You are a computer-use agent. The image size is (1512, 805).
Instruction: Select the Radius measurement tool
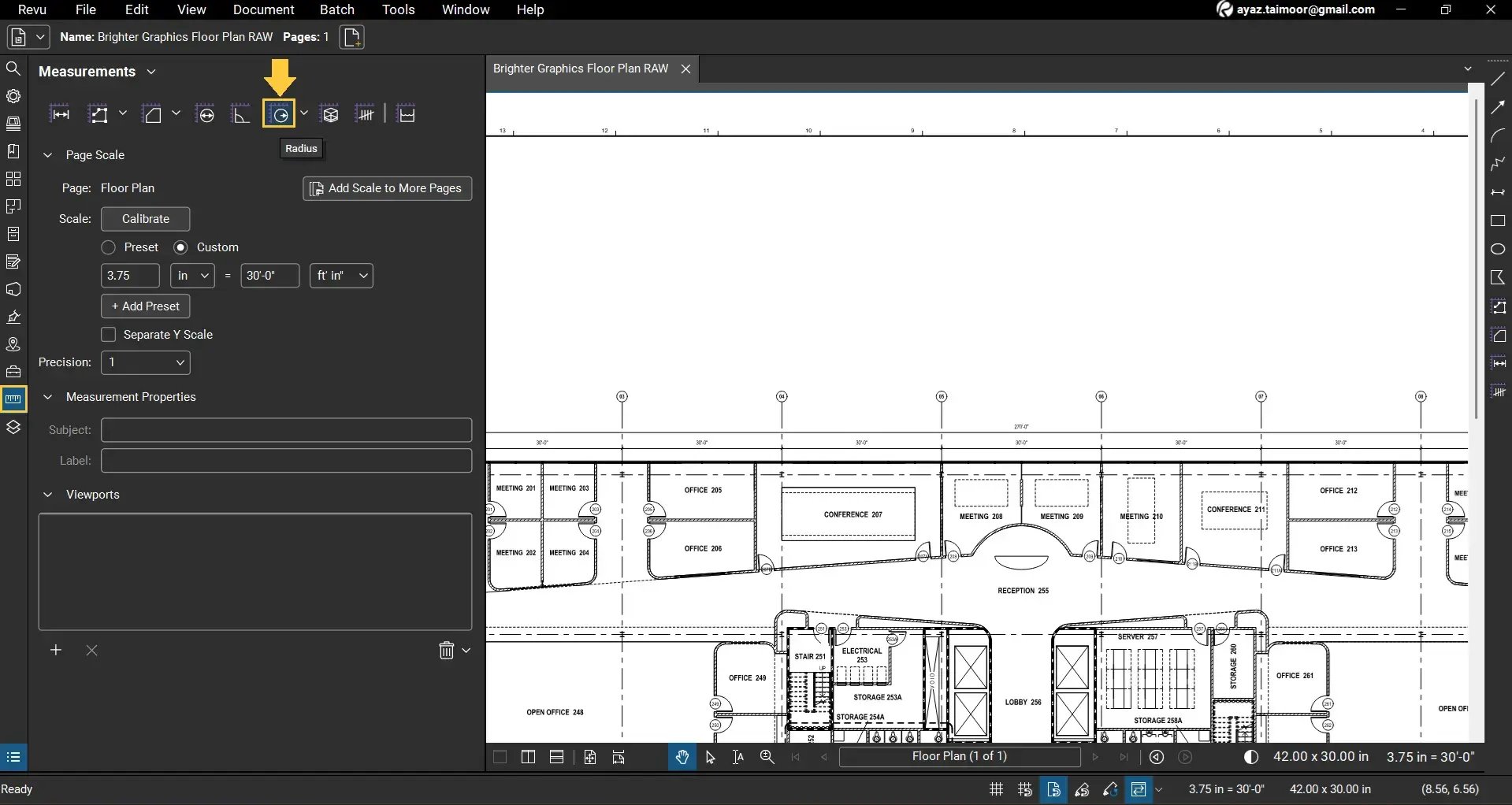click(x=280, y=113)
